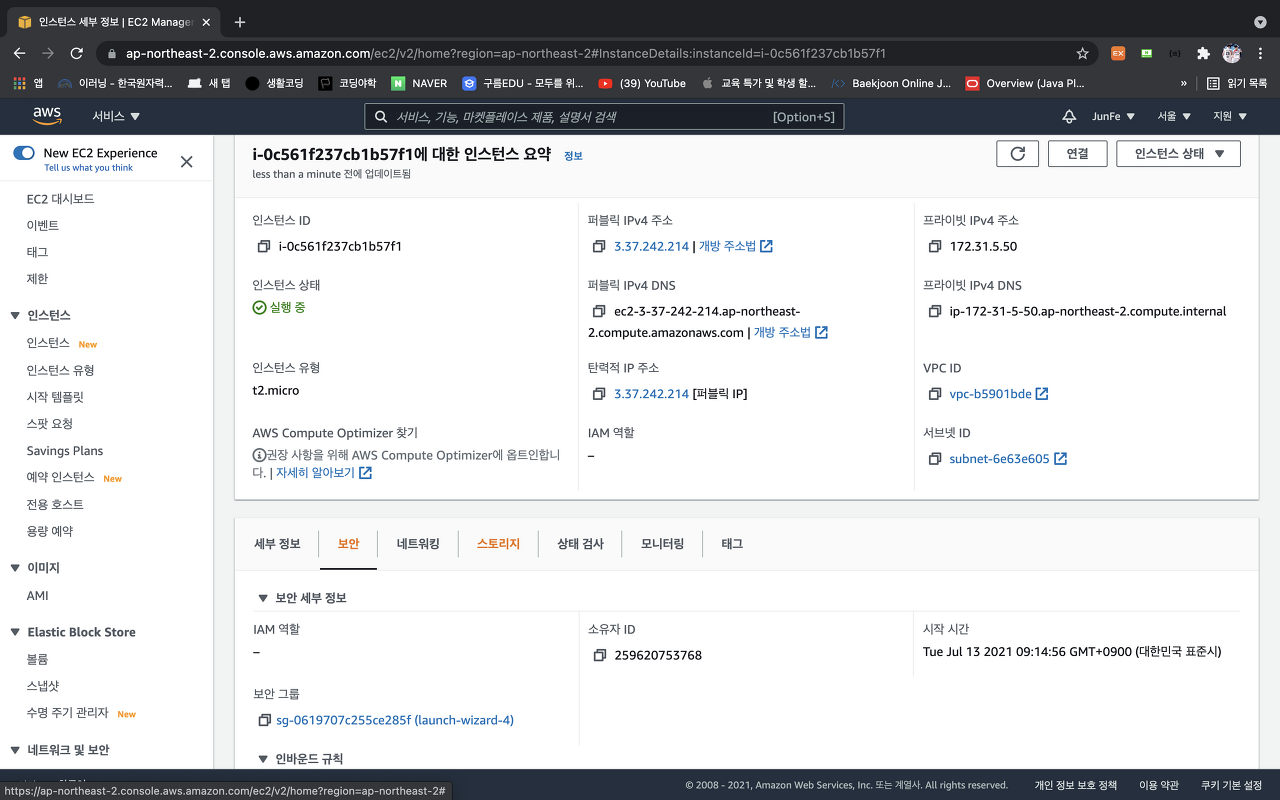Open the JunFe account dropdown
1280x800 pixels.
[x=1114, y=116]
